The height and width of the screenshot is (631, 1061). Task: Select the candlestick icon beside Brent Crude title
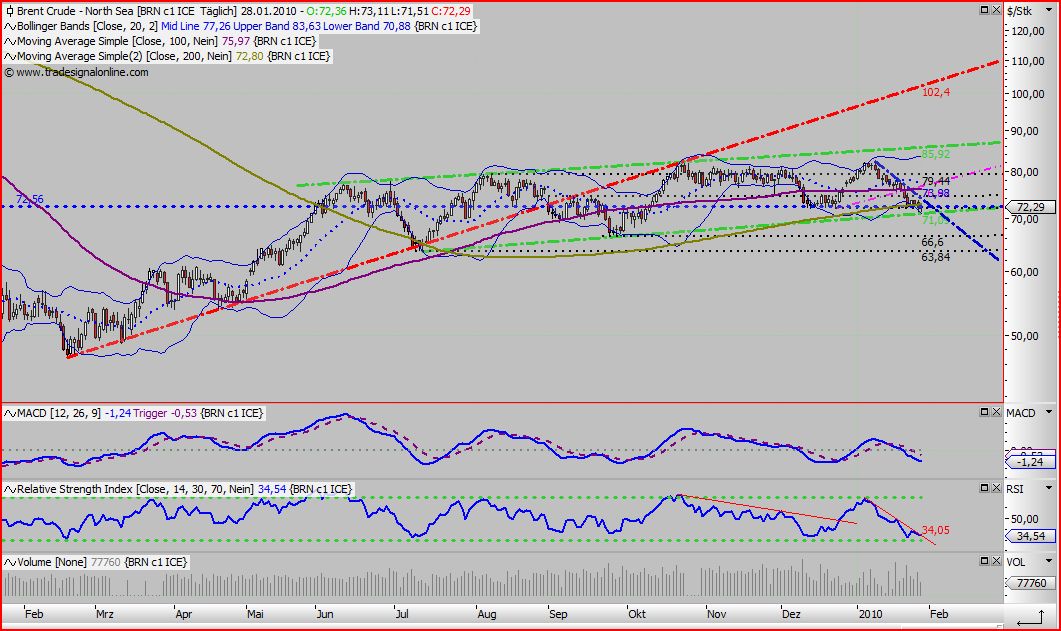coord(10,10)
